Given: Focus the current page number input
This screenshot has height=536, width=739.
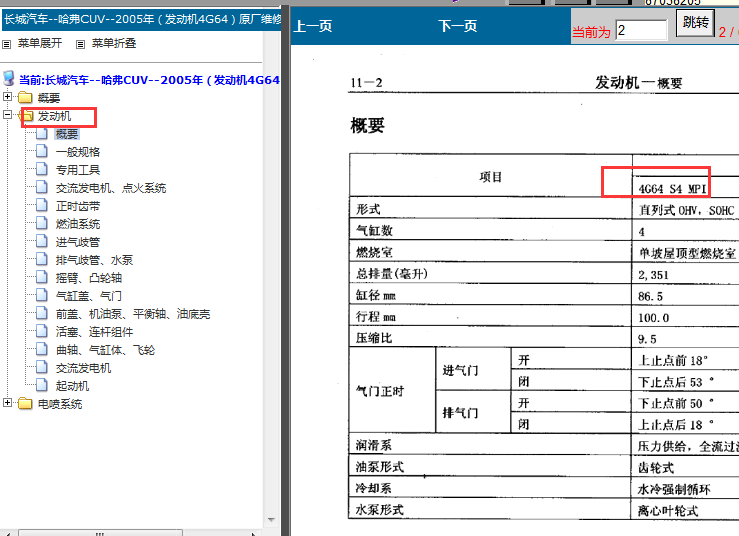Looking at the screenshot, I should point(641,30).
